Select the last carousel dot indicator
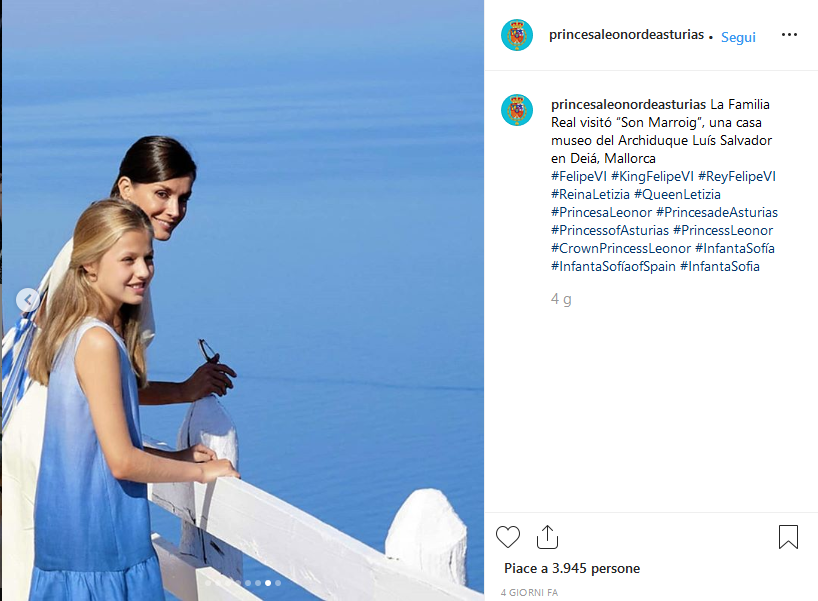818x601 pixels. (278, 583)
